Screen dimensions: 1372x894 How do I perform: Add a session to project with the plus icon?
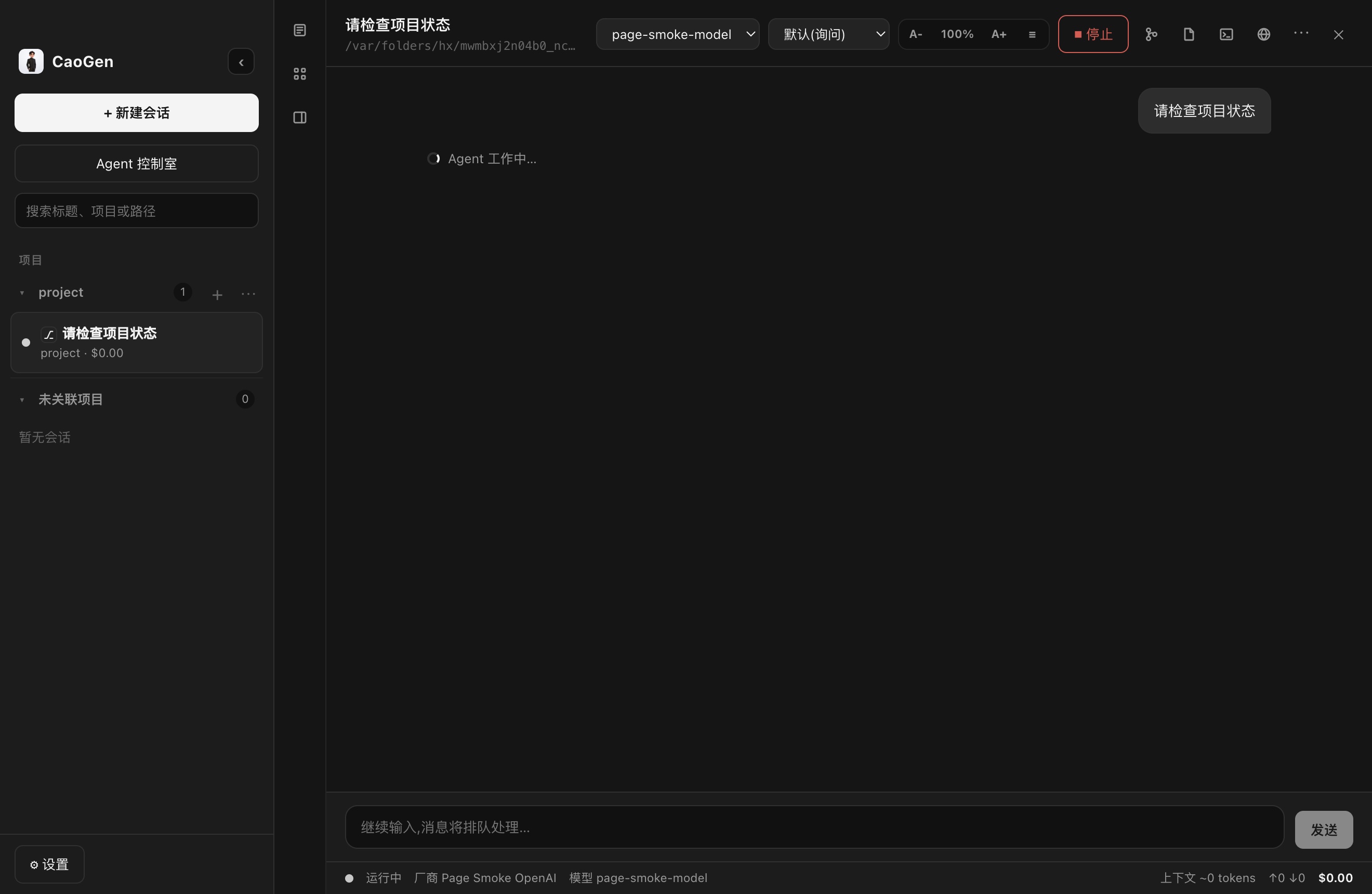tap(217, 295)
